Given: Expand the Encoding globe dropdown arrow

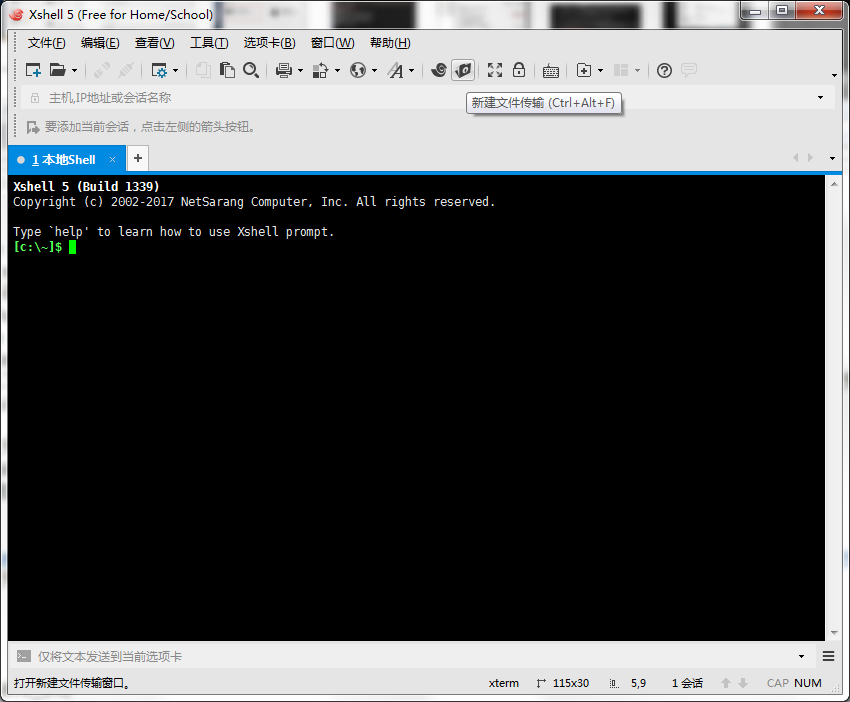Looking at the screenshot, I should point(375,70).
